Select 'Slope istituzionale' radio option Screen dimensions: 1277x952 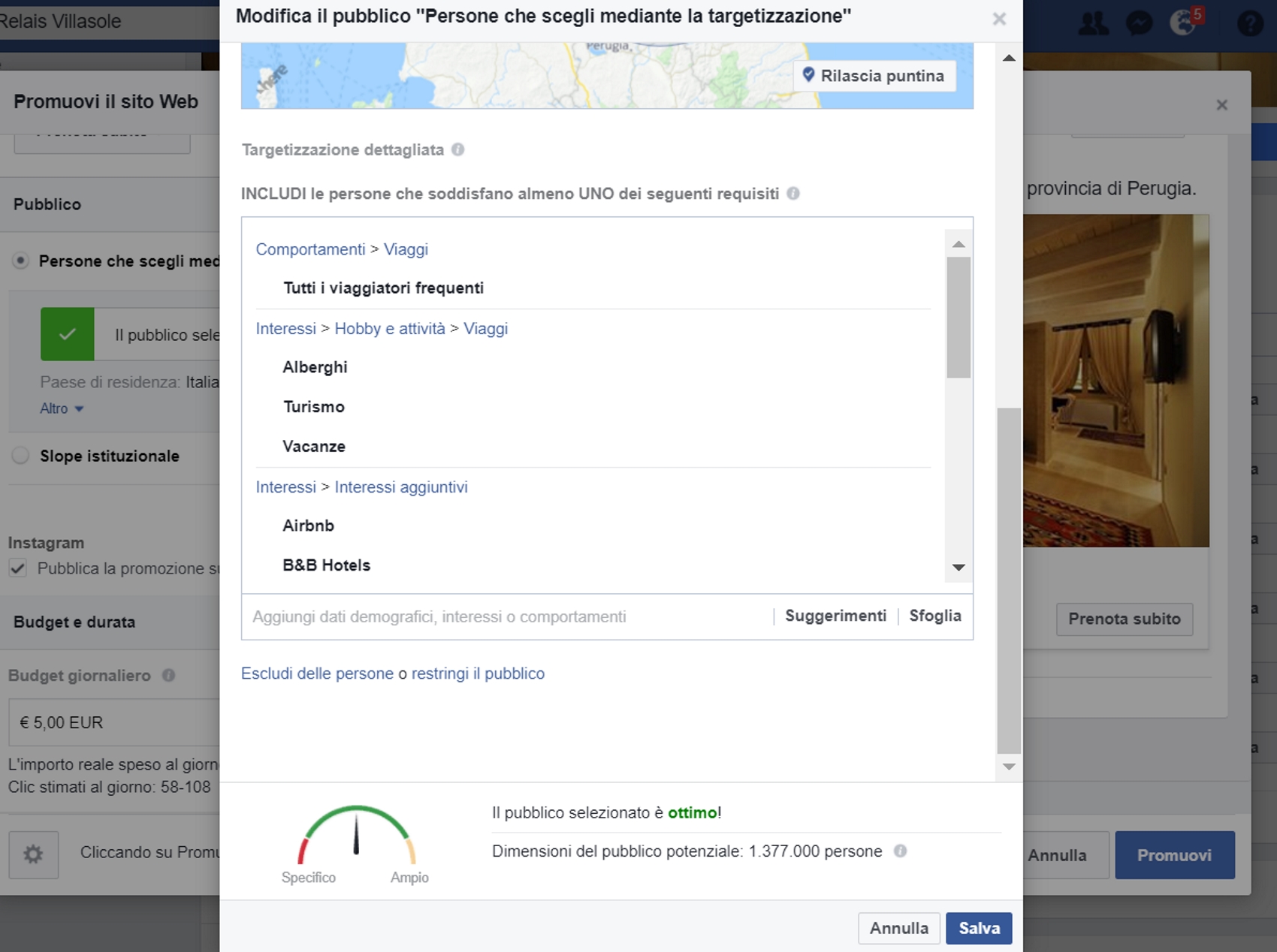coord(20,456)
